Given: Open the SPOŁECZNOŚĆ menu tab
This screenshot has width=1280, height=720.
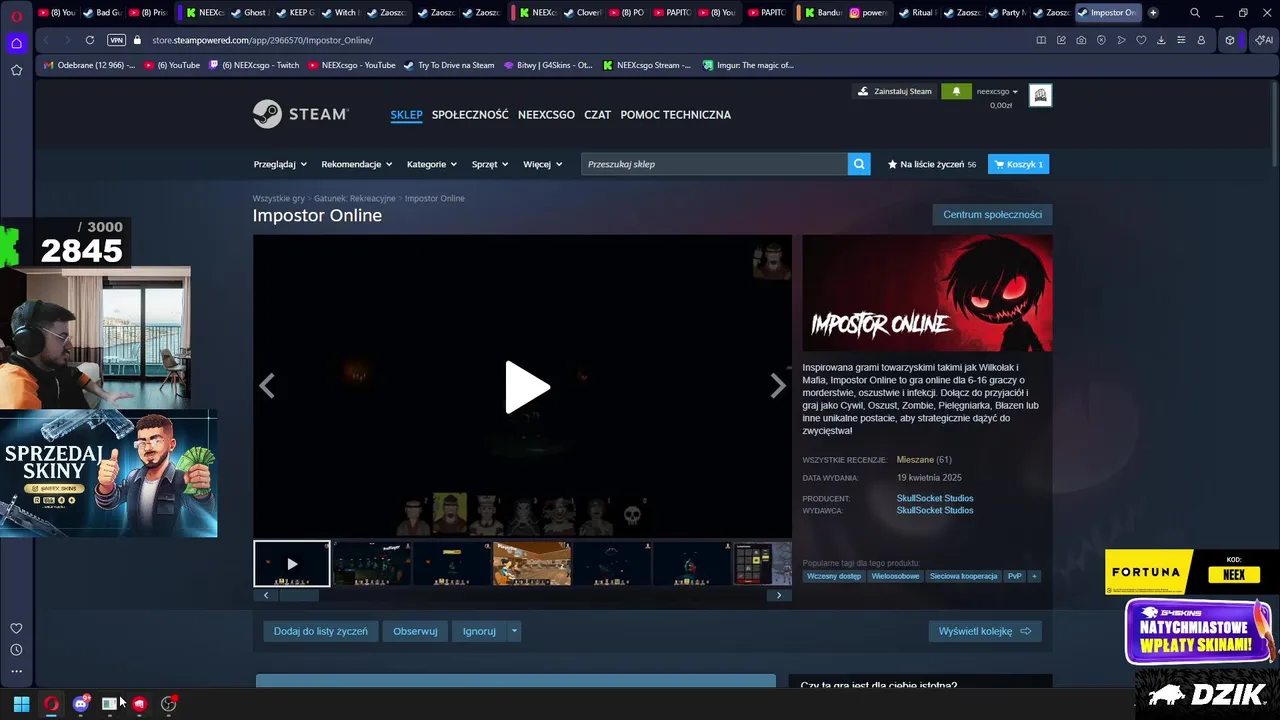Looking at the screenshot, I should (x=470, y=115).
